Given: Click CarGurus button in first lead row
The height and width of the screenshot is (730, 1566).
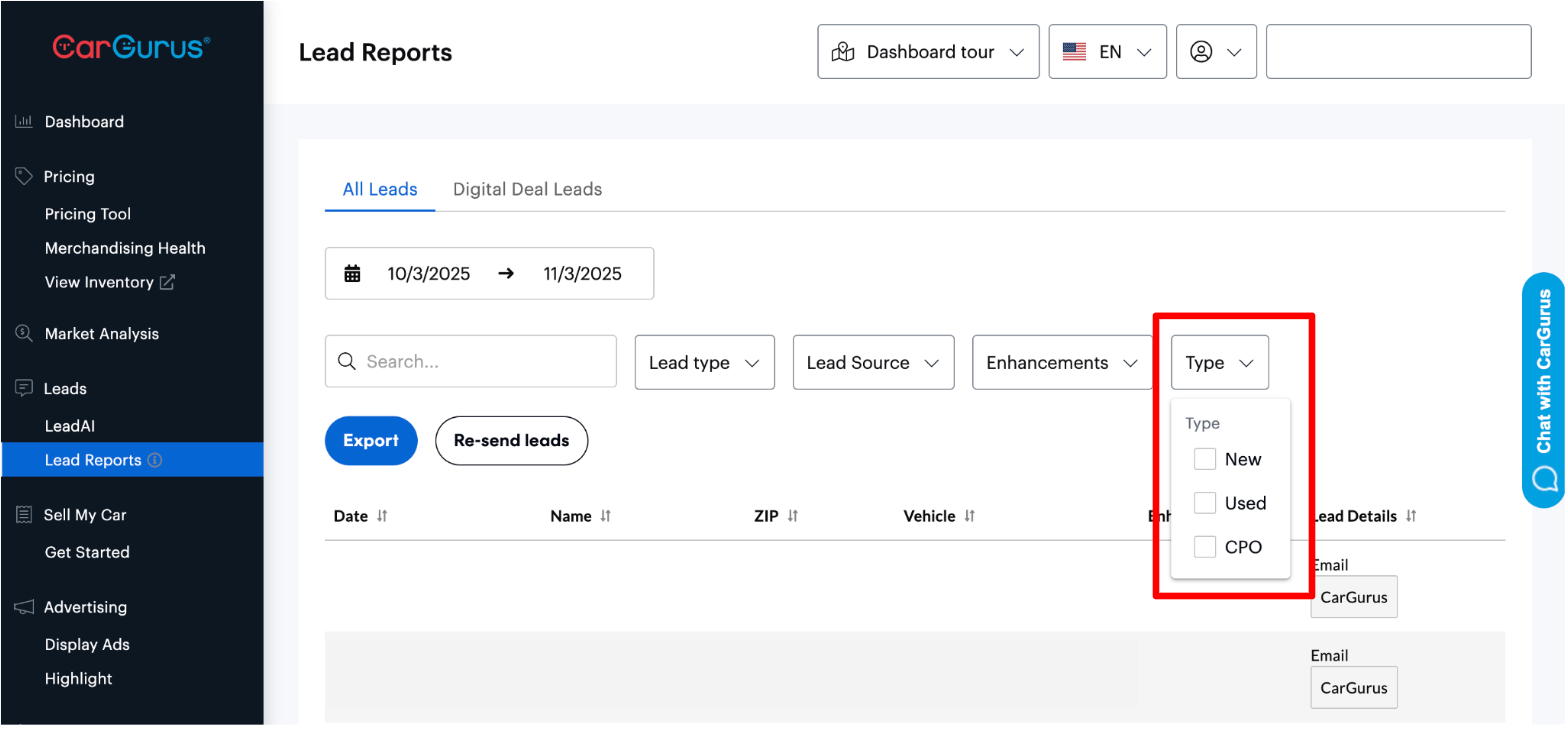Looking at the screenshot, I should [1354, 597].
